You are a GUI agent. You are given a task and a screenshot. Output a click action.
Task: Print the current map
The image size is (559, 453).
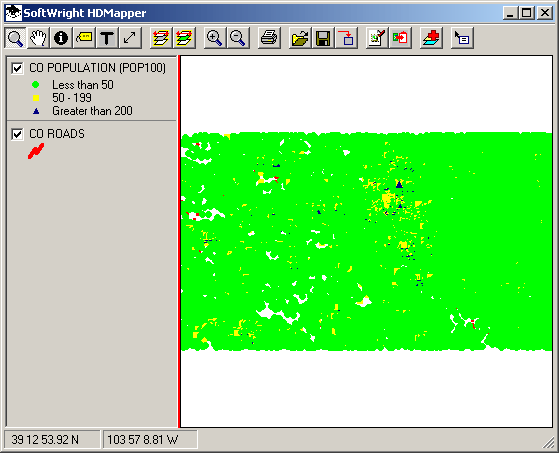[x=268, y=38]
